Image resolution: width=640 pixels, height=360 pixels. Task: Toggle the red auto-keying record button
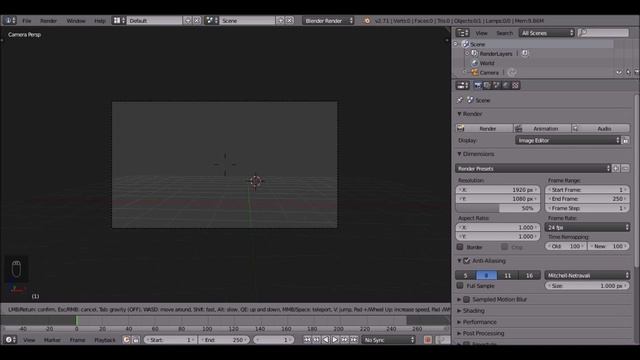point(427,340)
